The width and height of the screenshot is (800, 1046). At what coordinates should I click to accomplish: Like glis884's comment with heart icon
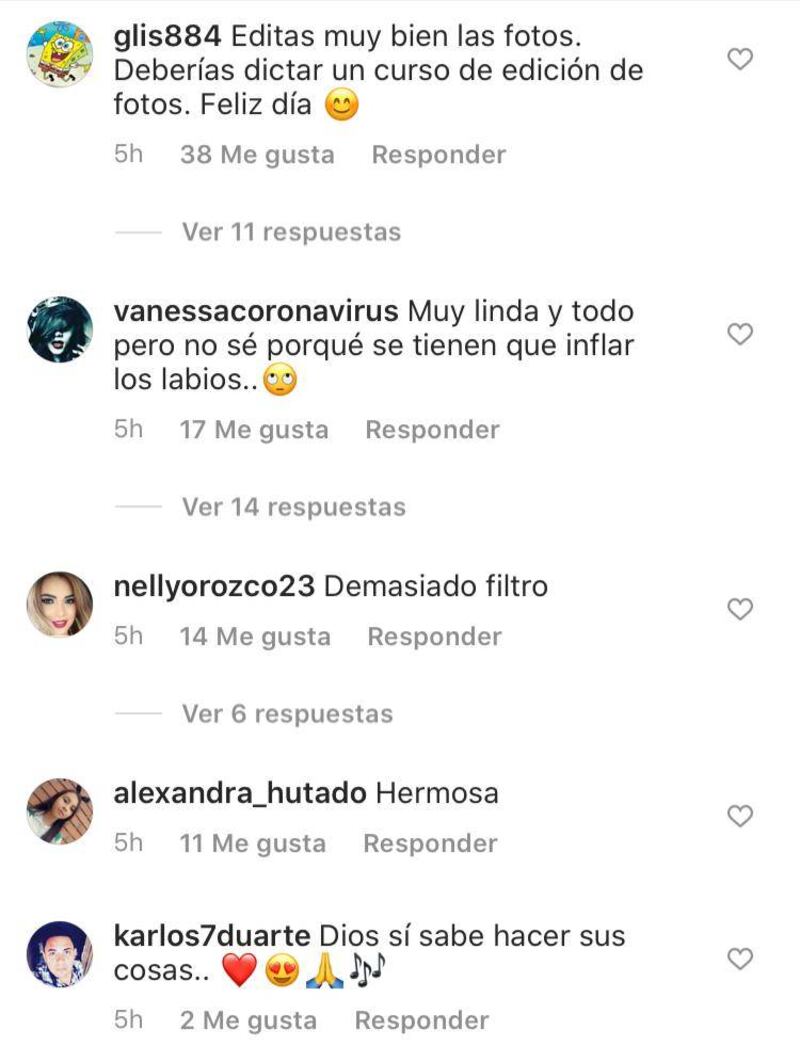[739, 59]
